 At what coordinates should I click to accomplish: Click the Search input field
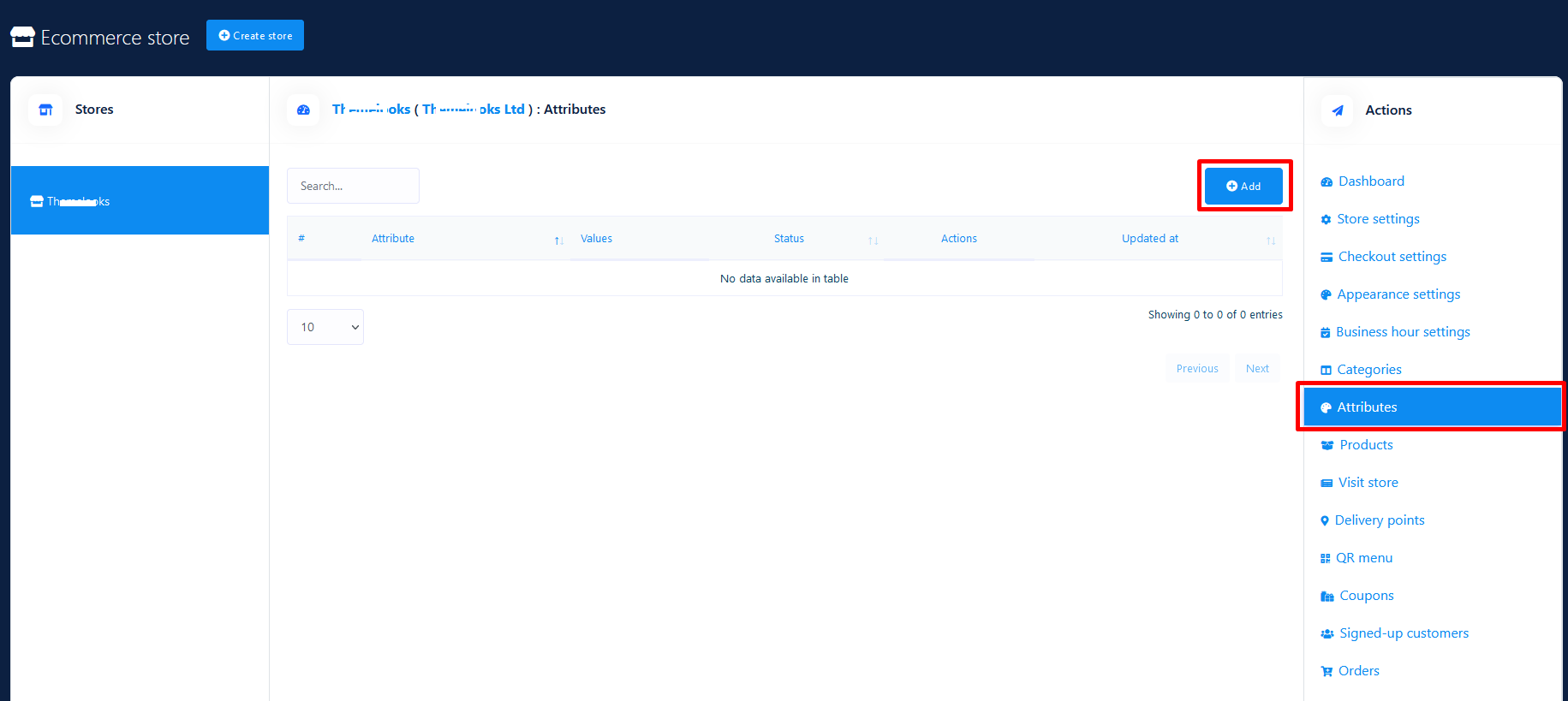(353, 186)
